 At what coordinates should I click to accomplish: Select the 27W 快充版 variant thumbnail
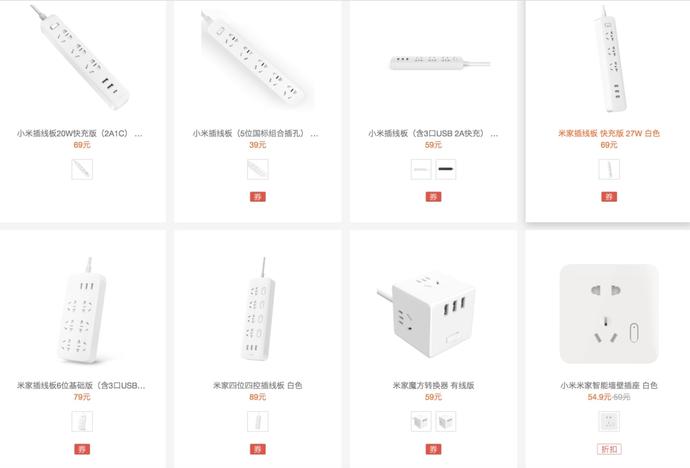point(609,169)
